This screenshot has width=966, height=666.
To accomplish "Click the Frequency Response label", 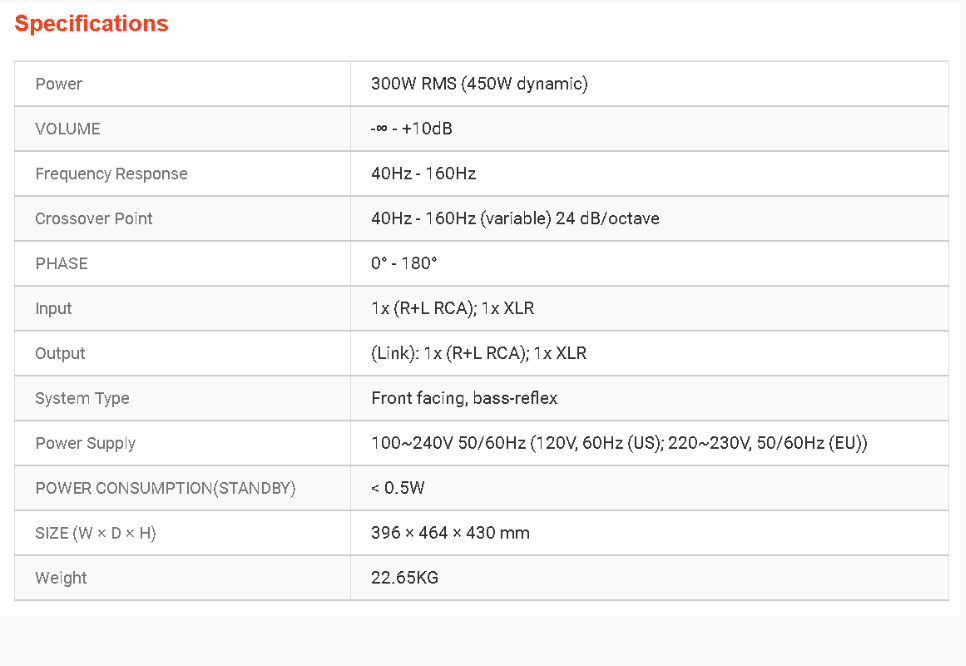I will (111, 174).
